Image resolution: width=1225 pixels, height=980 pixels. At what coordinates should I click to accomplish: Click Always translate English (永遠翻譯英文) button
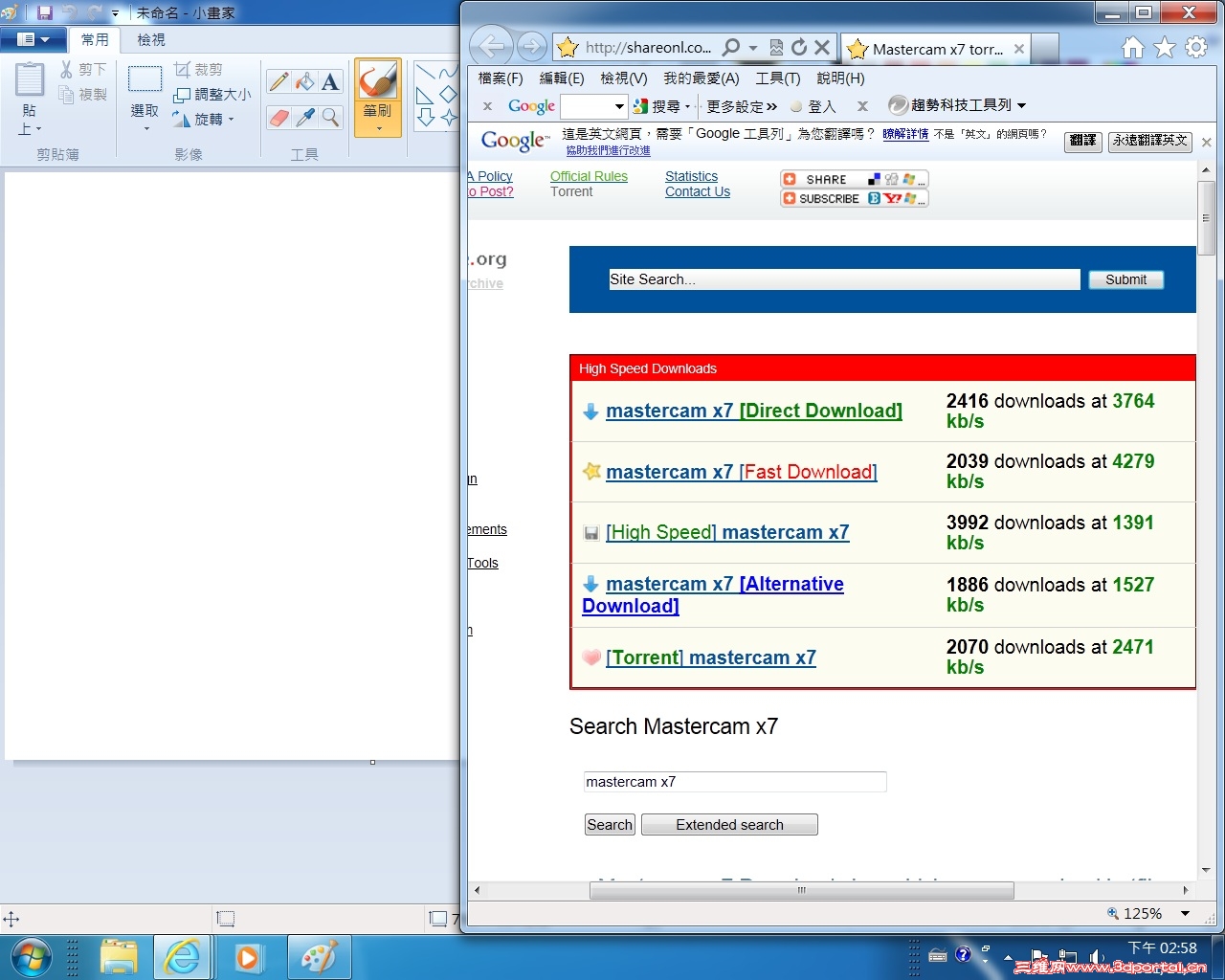click(1150, 141)
